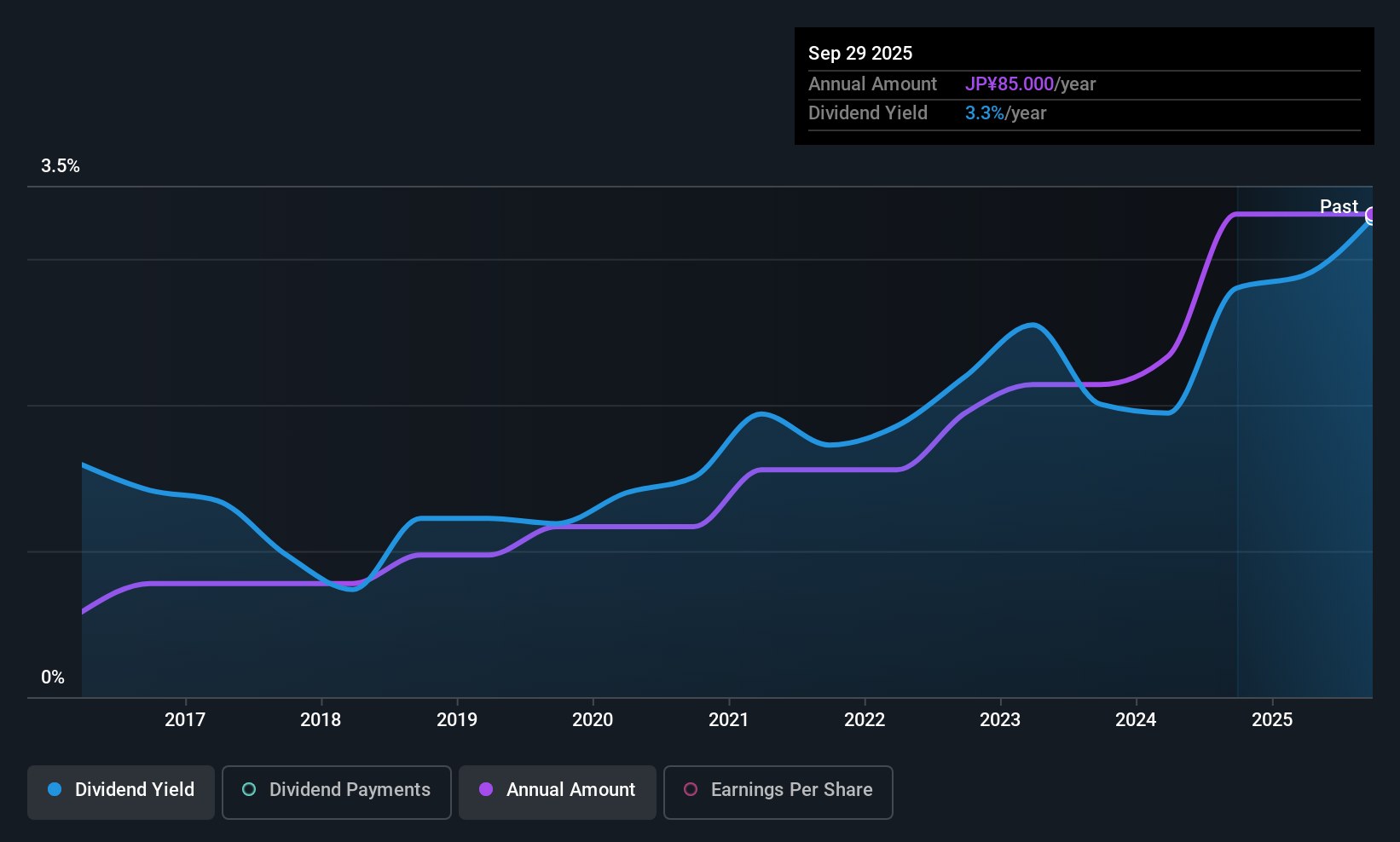Select the 2017 x-axis label
The height and width of the screenshot is (842, 1400).
(x=185, y=720)
